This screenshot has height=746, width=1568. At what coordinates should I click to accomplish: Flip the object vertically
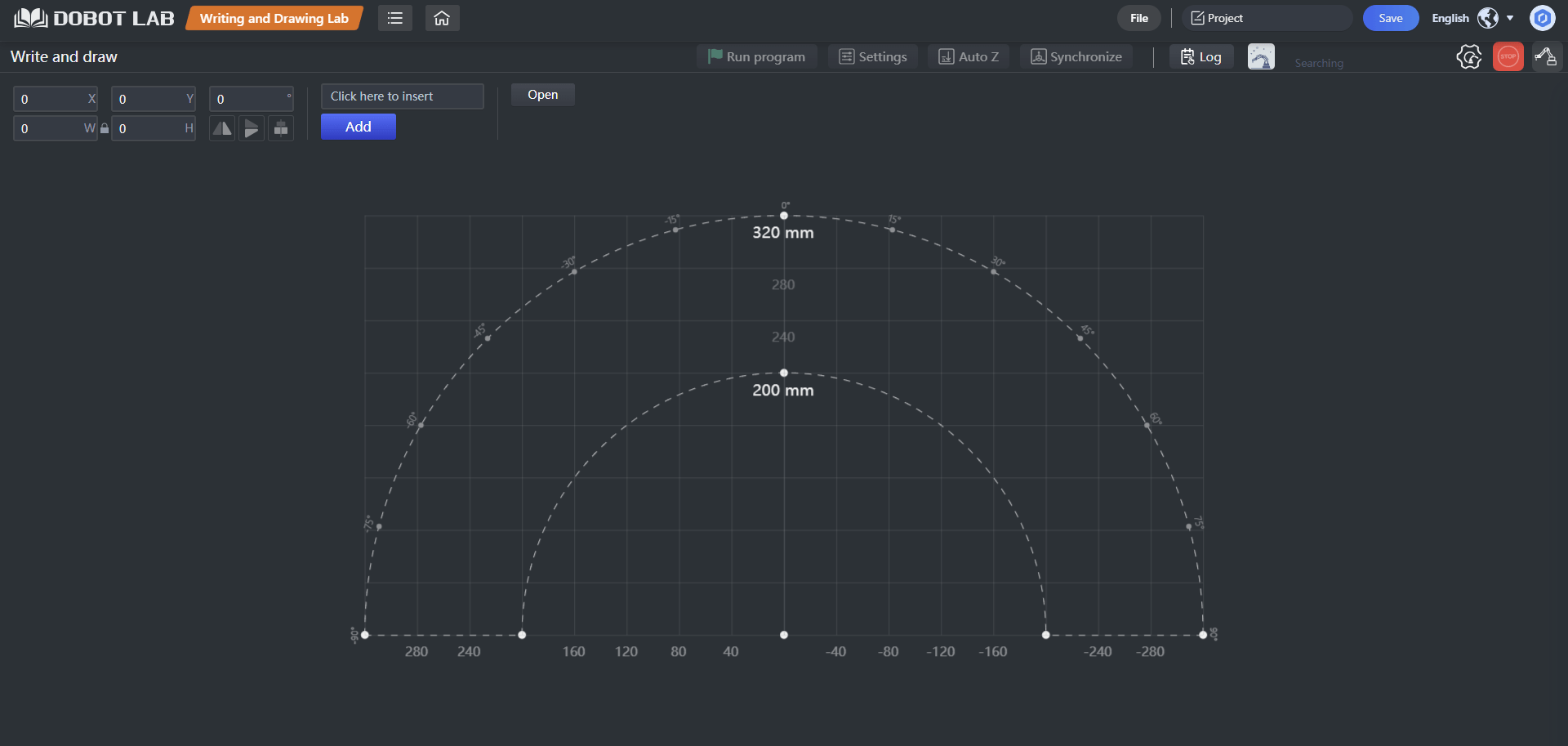(252, 128)
